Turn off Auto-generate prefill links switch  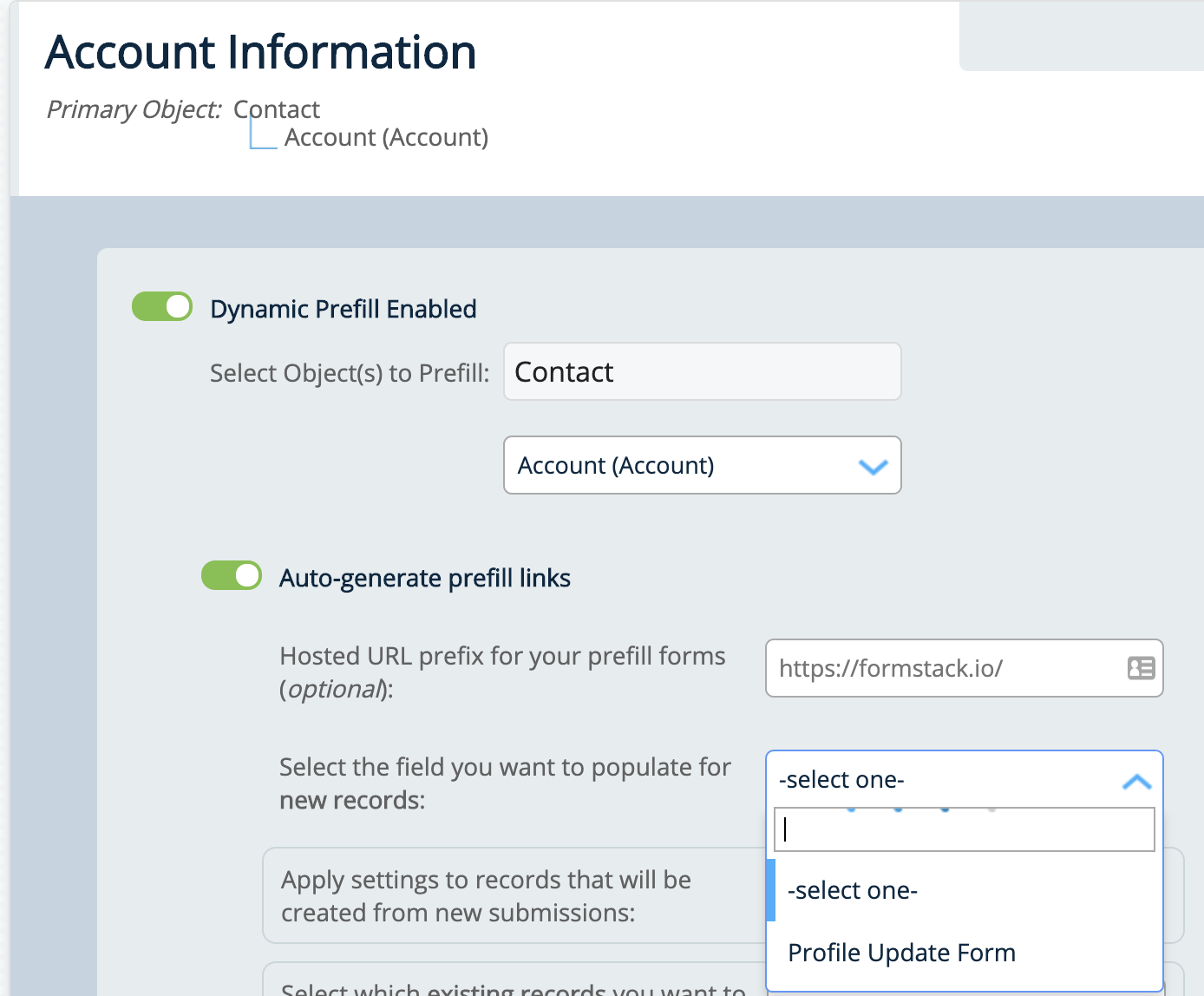(232, 575)
